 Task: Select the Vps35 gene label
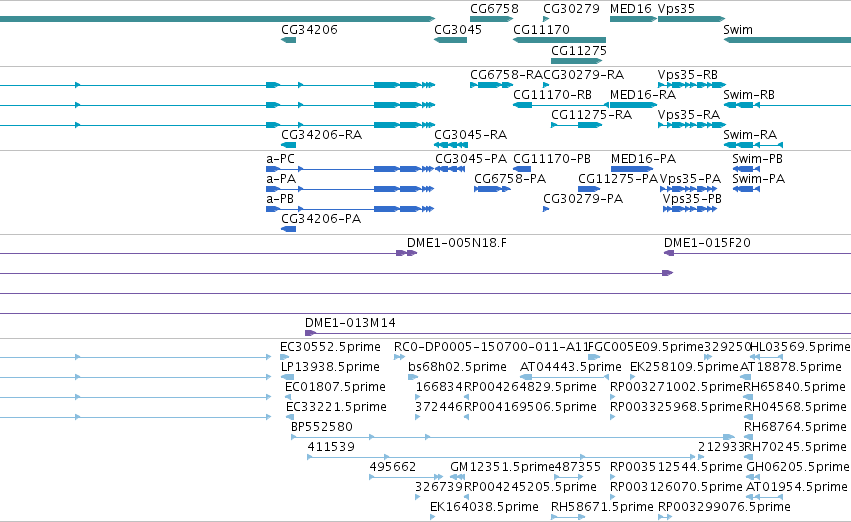point(676,9)
